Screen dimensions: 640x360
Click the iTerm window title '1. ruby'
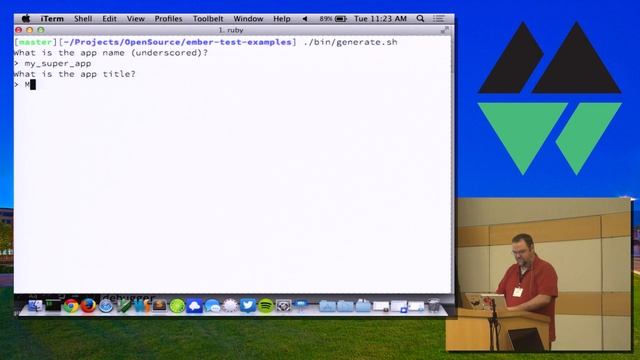[231, 30]
